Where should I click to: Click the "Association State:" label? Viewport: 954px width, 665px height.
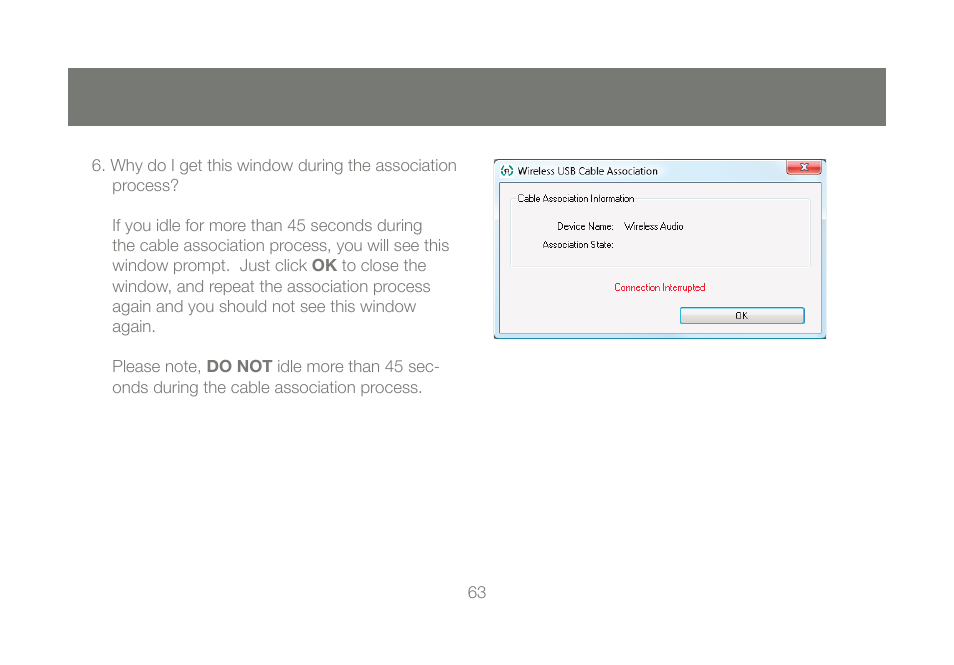(577, 245)
